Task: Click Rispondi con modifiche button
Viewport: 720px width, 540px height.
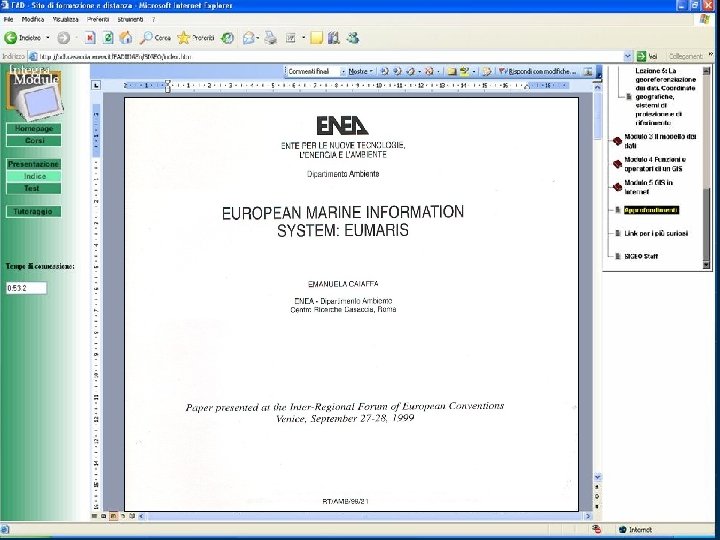Action: tap(537, 72)
